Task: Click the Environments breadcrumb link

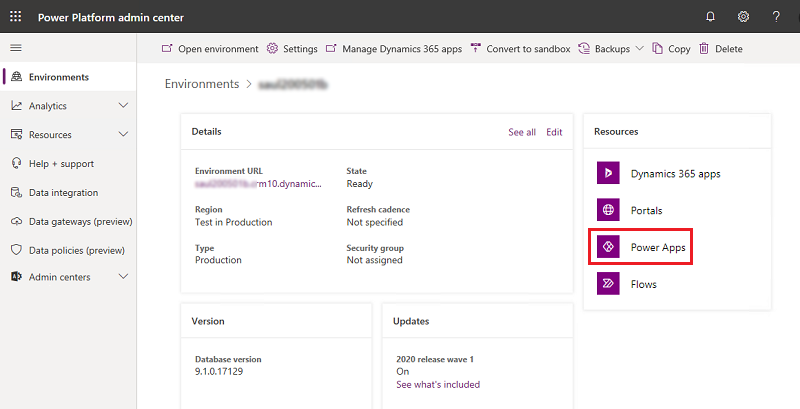Action: click(x=202, y=84)
